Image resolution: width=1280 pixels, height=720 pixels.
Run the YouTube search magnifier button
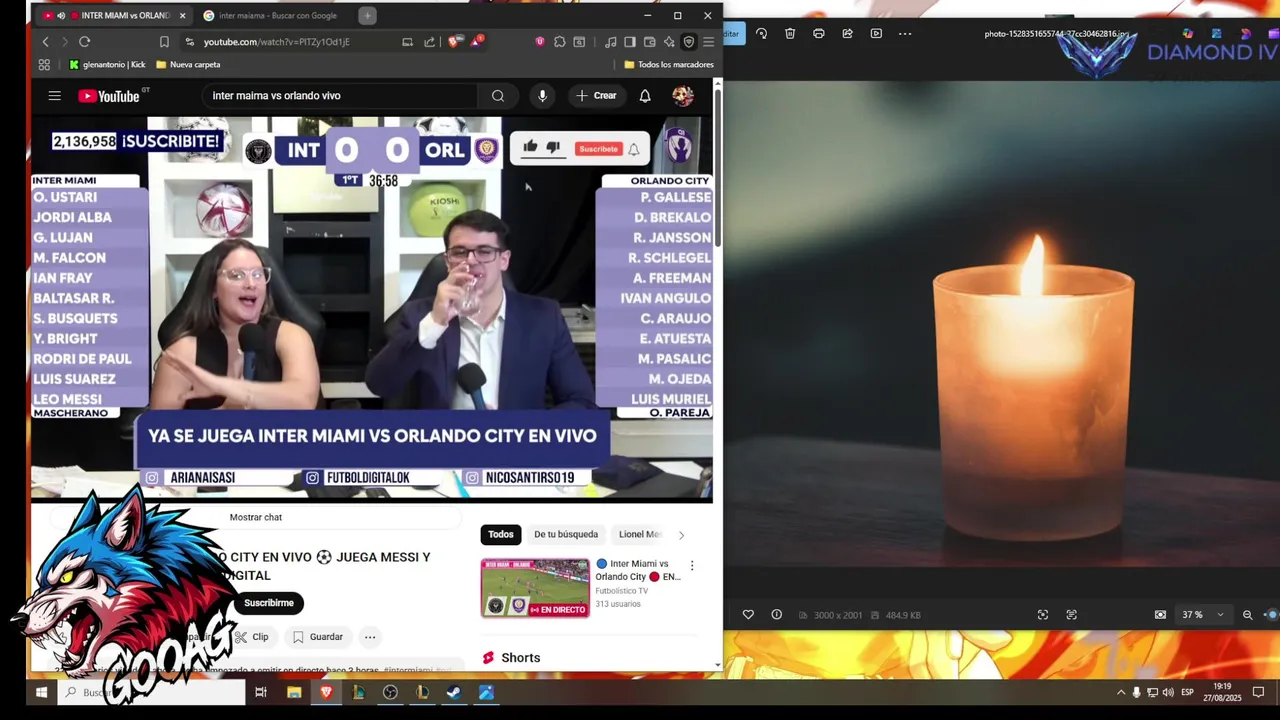(498, 96)
